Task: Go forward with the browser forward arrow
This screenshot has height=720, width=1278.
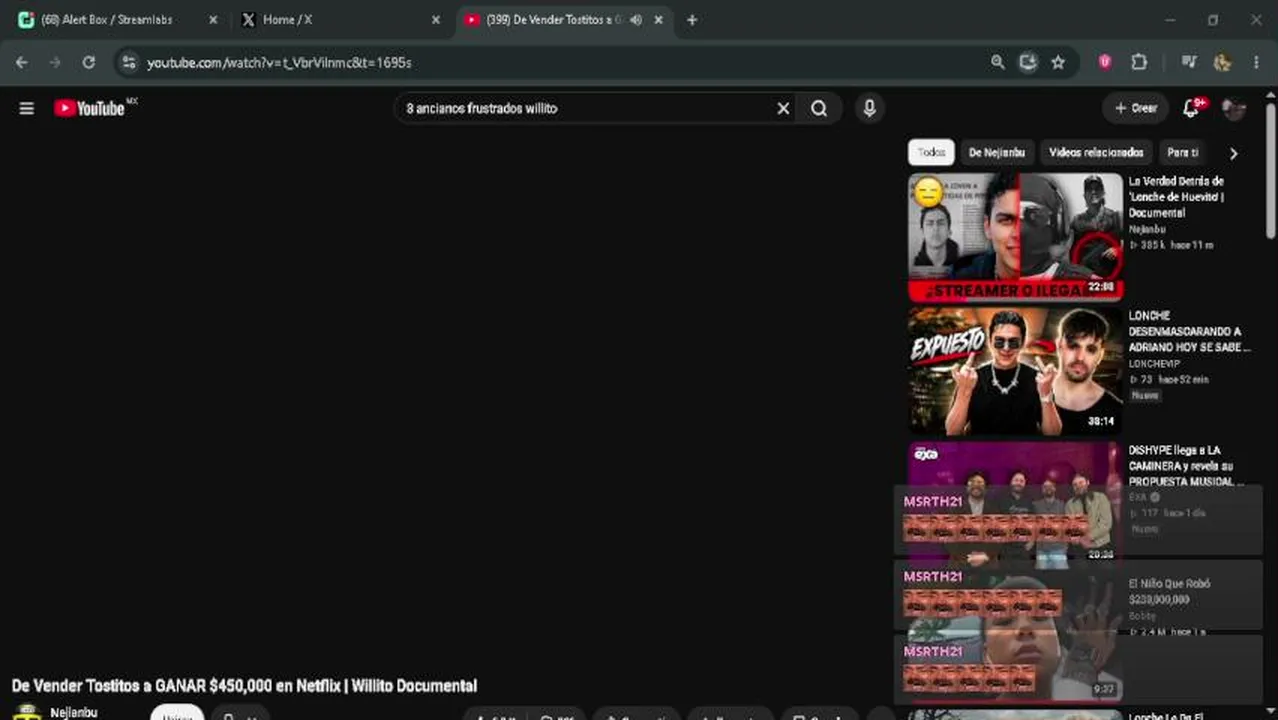Action: 55,62
